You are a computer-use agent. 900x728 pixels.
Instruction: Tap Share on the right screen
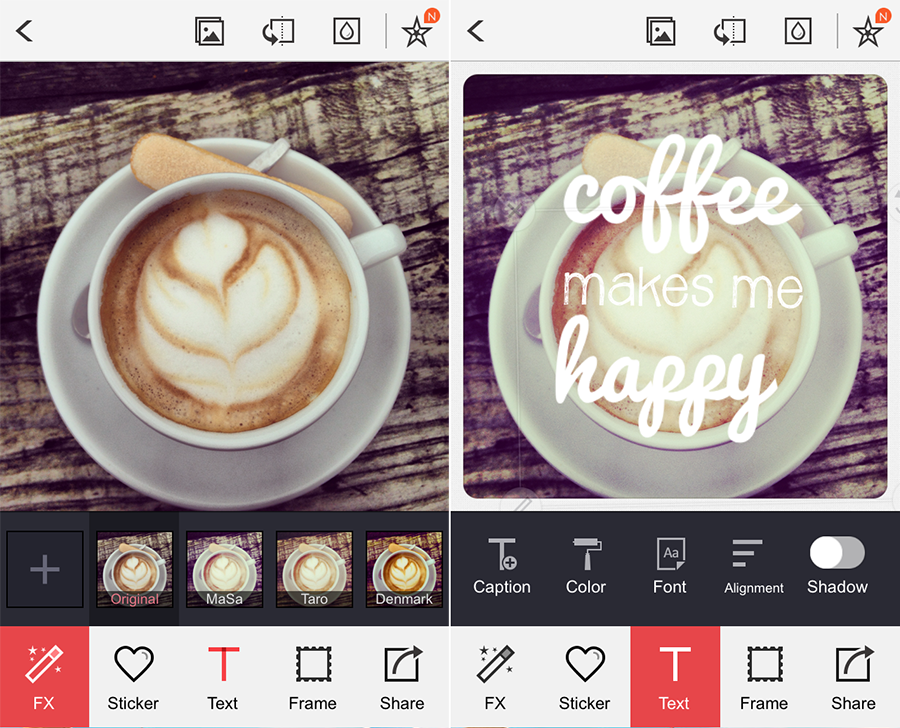(x=853, y=677)
